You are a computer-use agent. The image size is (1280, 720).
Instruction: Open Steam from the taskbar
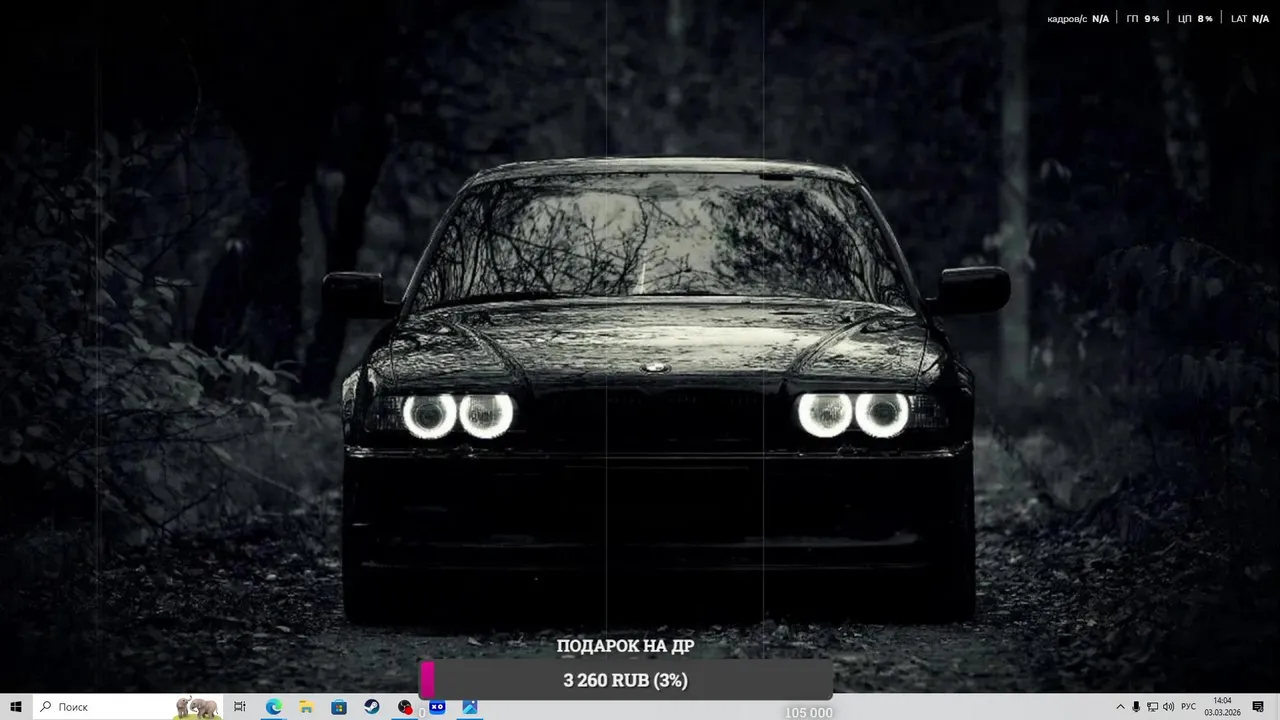point(371,707)
